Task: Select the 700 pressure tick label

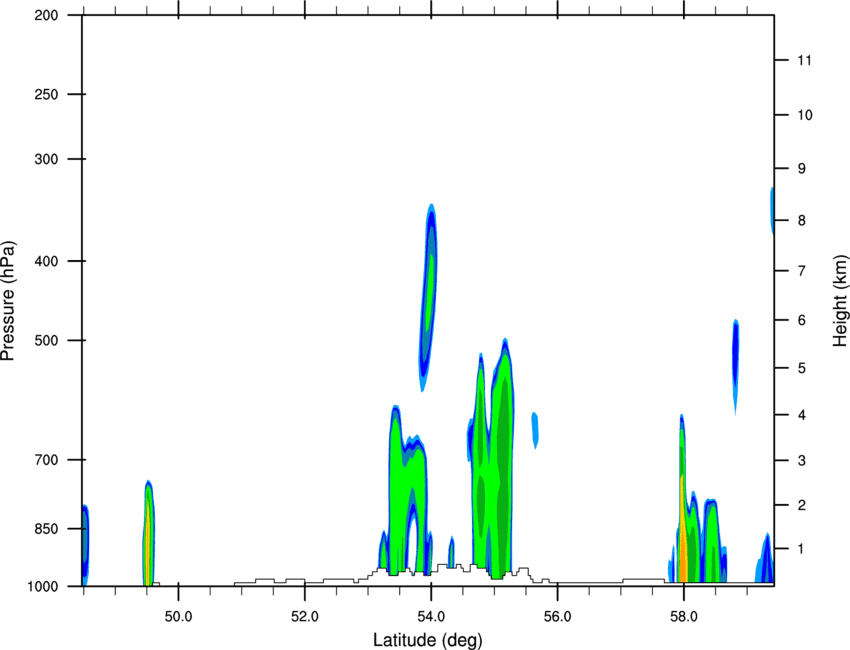Action: click(x=47, y=460)
